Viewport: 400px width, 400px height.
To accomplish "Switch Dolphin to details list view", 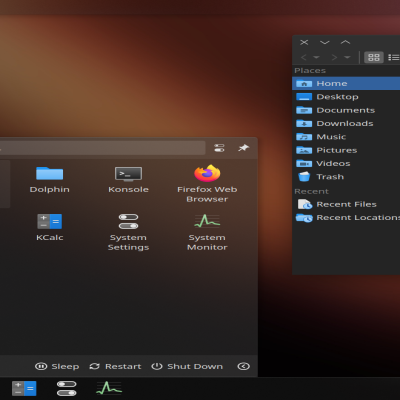I will pos(394,57).
